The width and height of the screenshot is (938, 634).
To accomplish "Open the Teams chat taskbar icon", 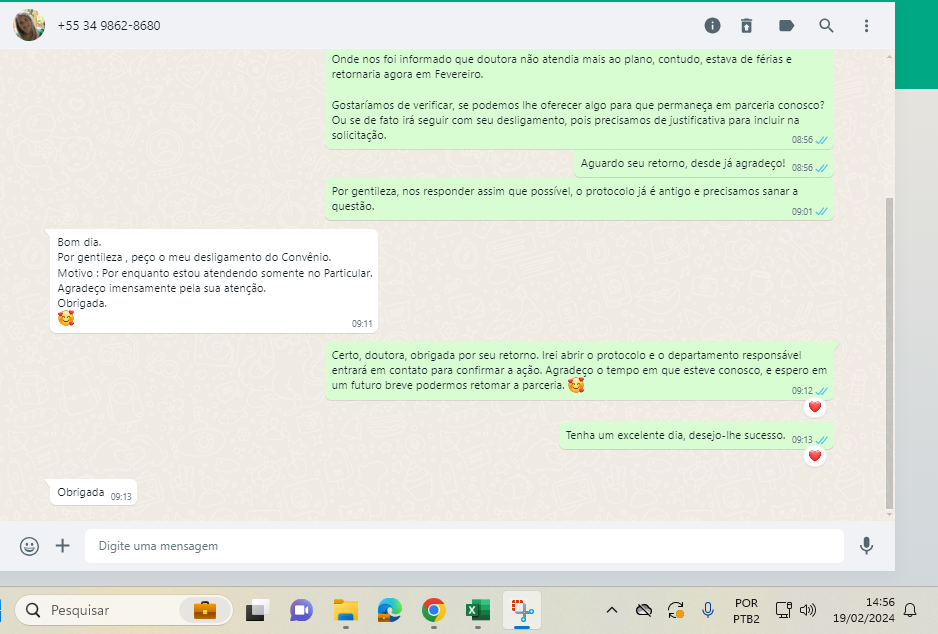I will pos(302,610).
